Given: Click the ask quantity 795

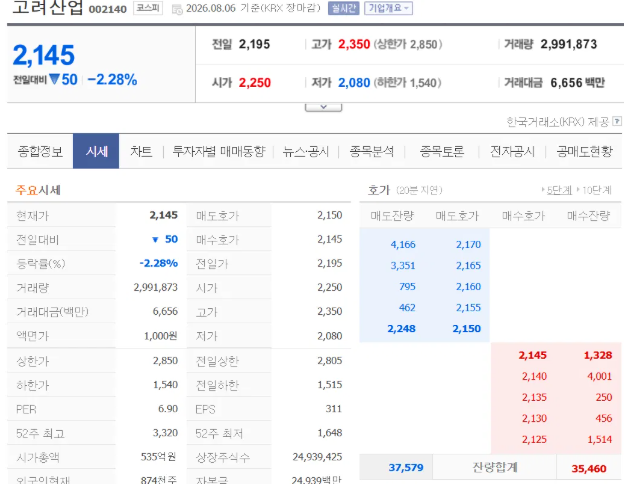Looking at the screenshot, I should click(x=407, y=287).
